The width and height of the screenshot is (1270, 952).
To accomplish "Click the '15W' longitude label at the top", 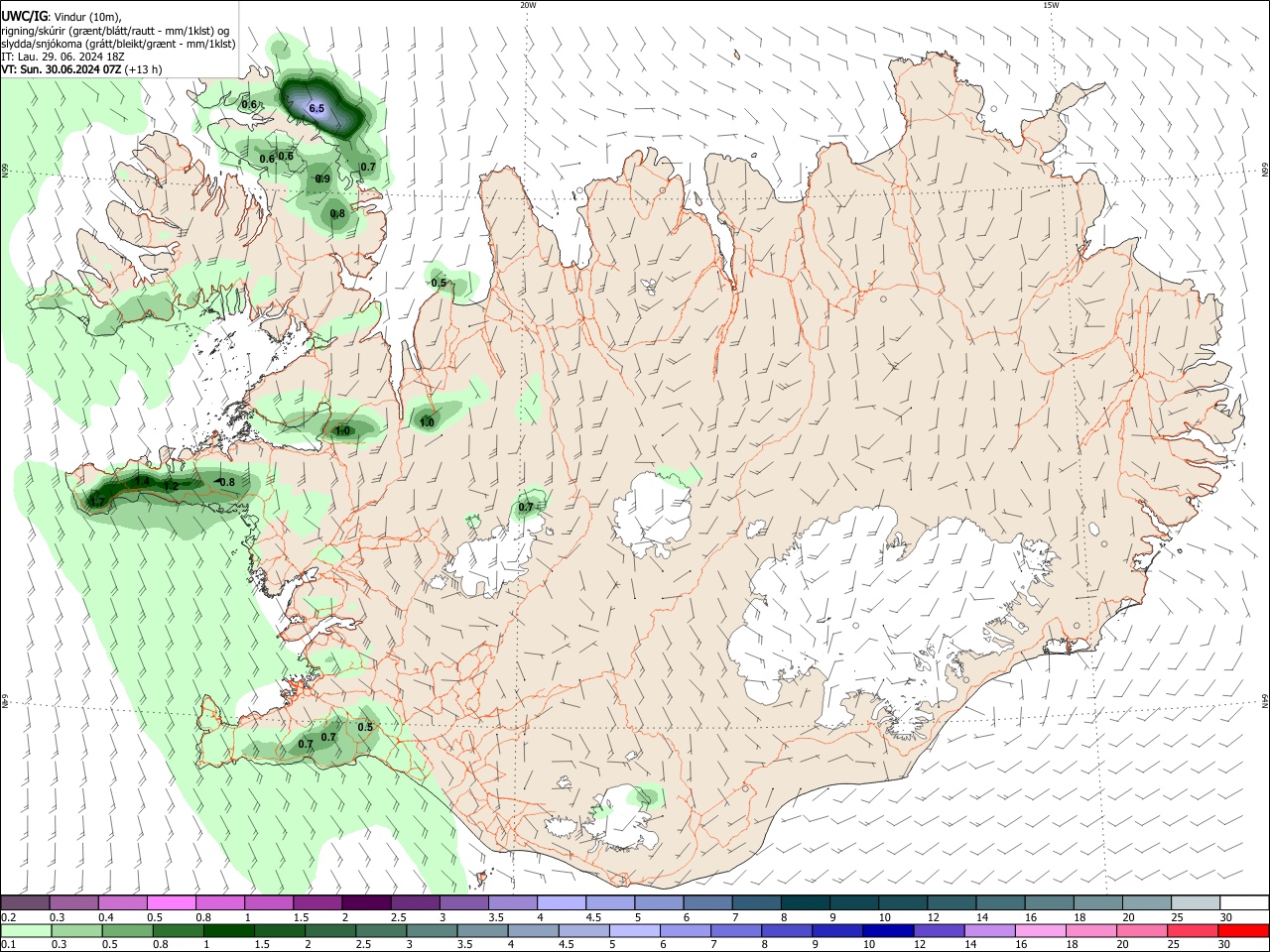I will pyautogui.click(x=1051, y=5).
